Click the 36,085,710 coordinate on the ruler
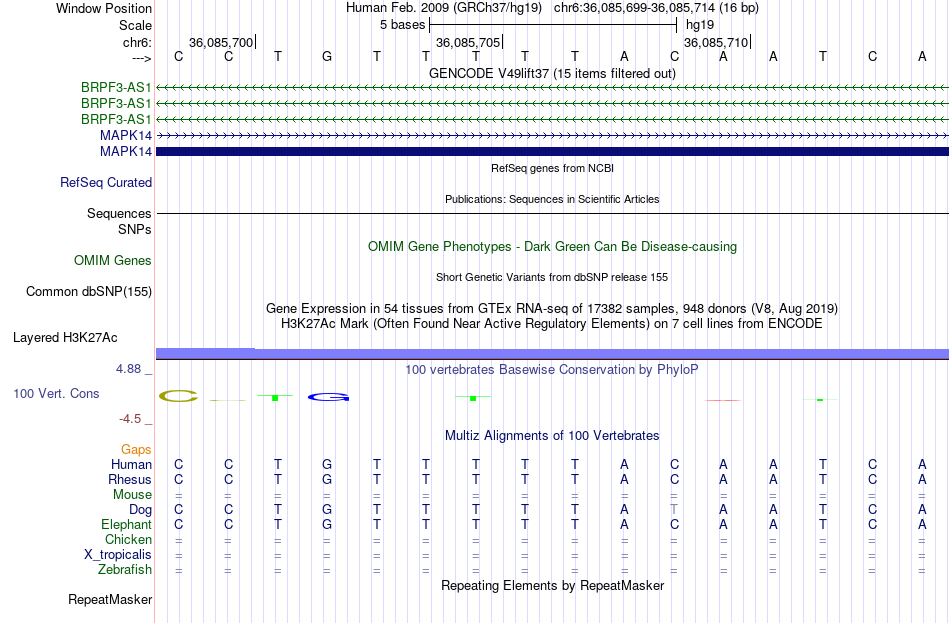950x623 pixels. point(716,42)
